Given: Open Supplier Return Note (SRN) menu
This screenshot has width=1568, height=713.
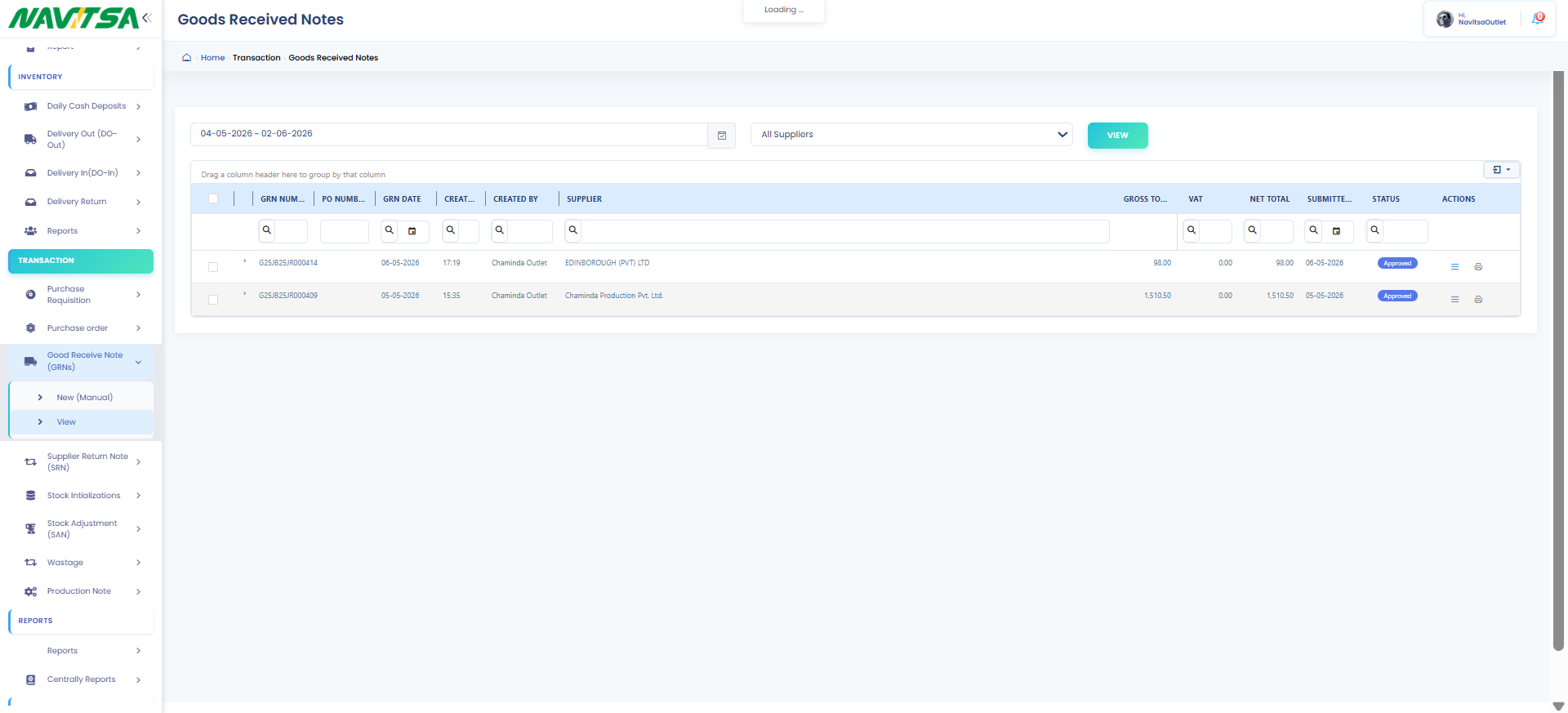Looking at the screenshot, I should click(x=87, y=462).
